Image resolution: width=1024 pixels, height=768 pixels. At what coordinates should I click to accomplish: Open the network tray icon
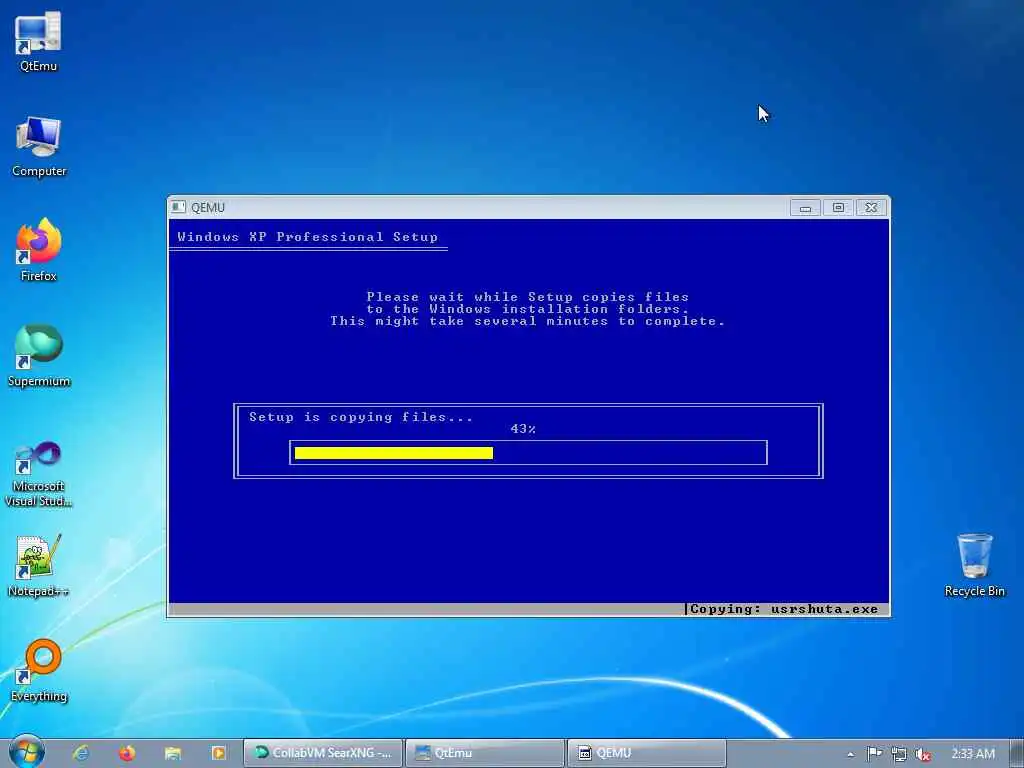pyautogui.click(x=899, y=754)
